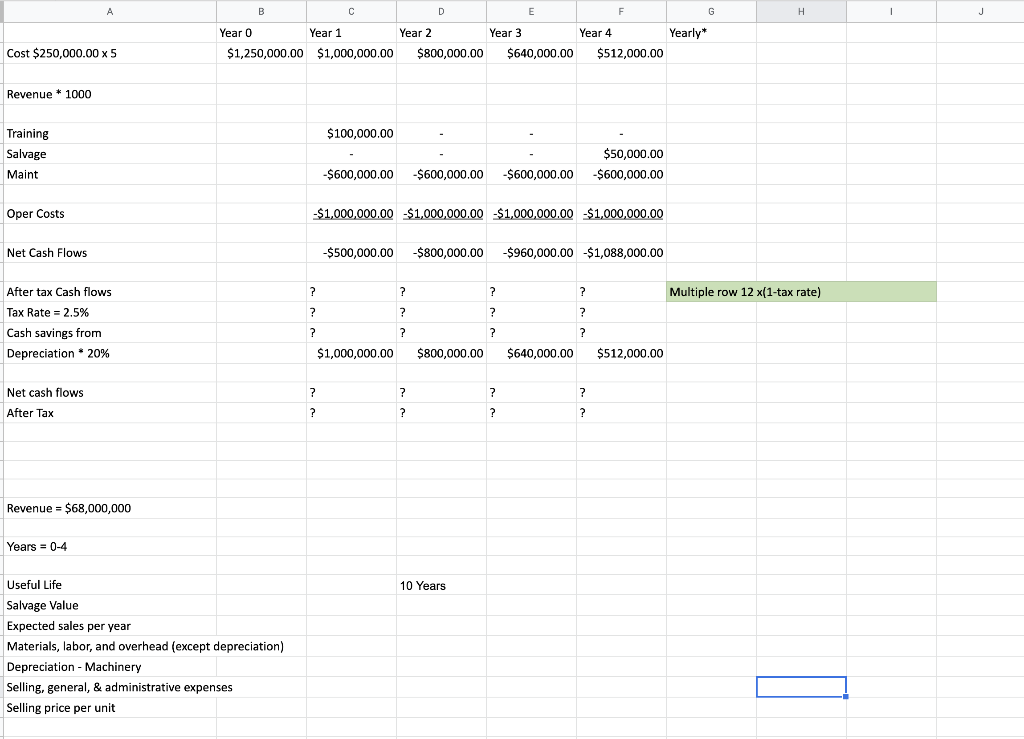This screenshot has height=739, width=1024.
Task: Select the -$500,000.00 net cash flow
Action: click(351, 253)
